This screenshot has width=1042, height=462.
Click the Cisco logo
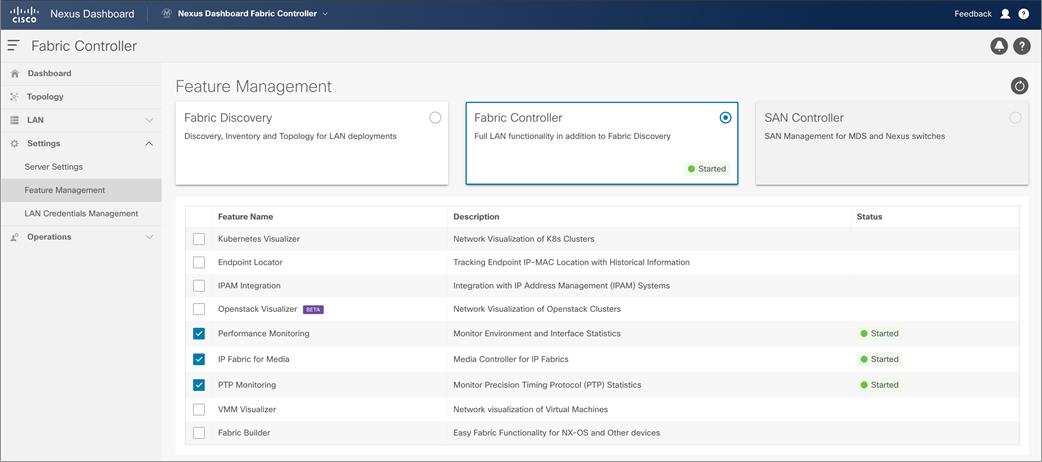click(x=25, y=14)
